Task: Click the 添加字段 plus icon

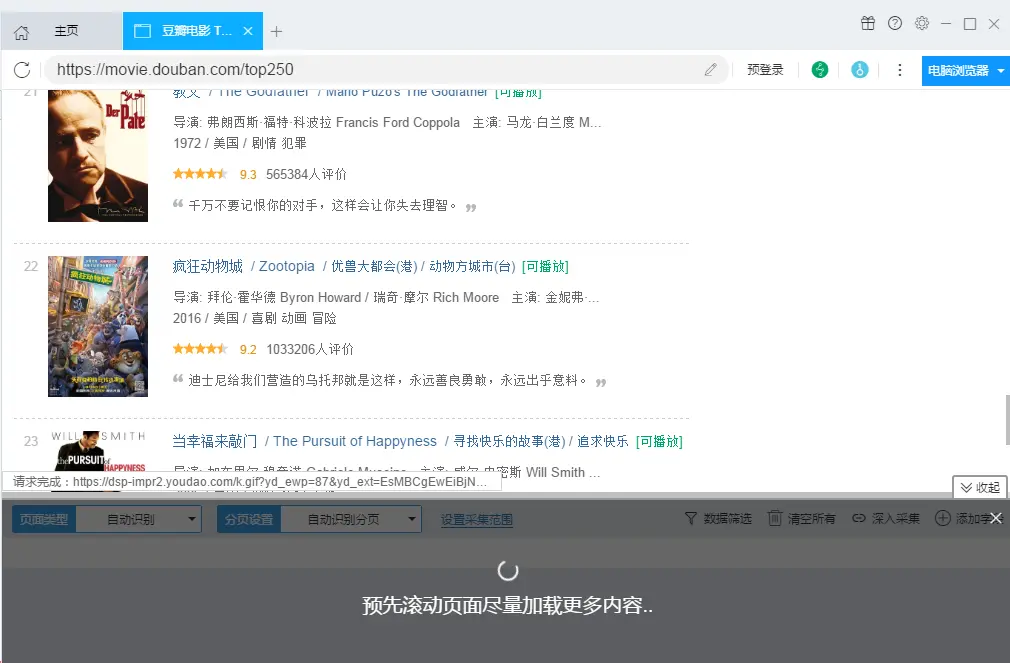Action: (942, 518)
